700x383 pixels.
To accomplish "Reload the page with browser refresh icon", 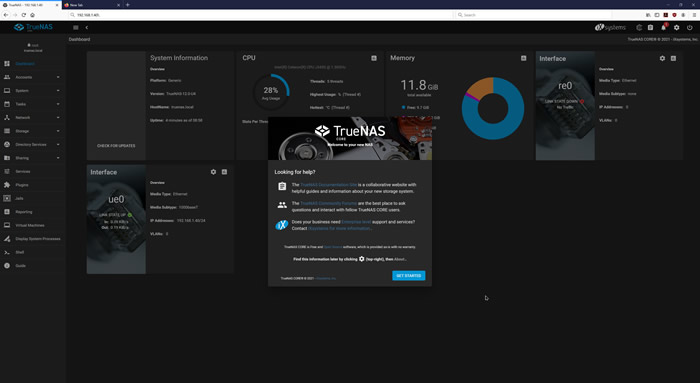I will tap(24, 15).
